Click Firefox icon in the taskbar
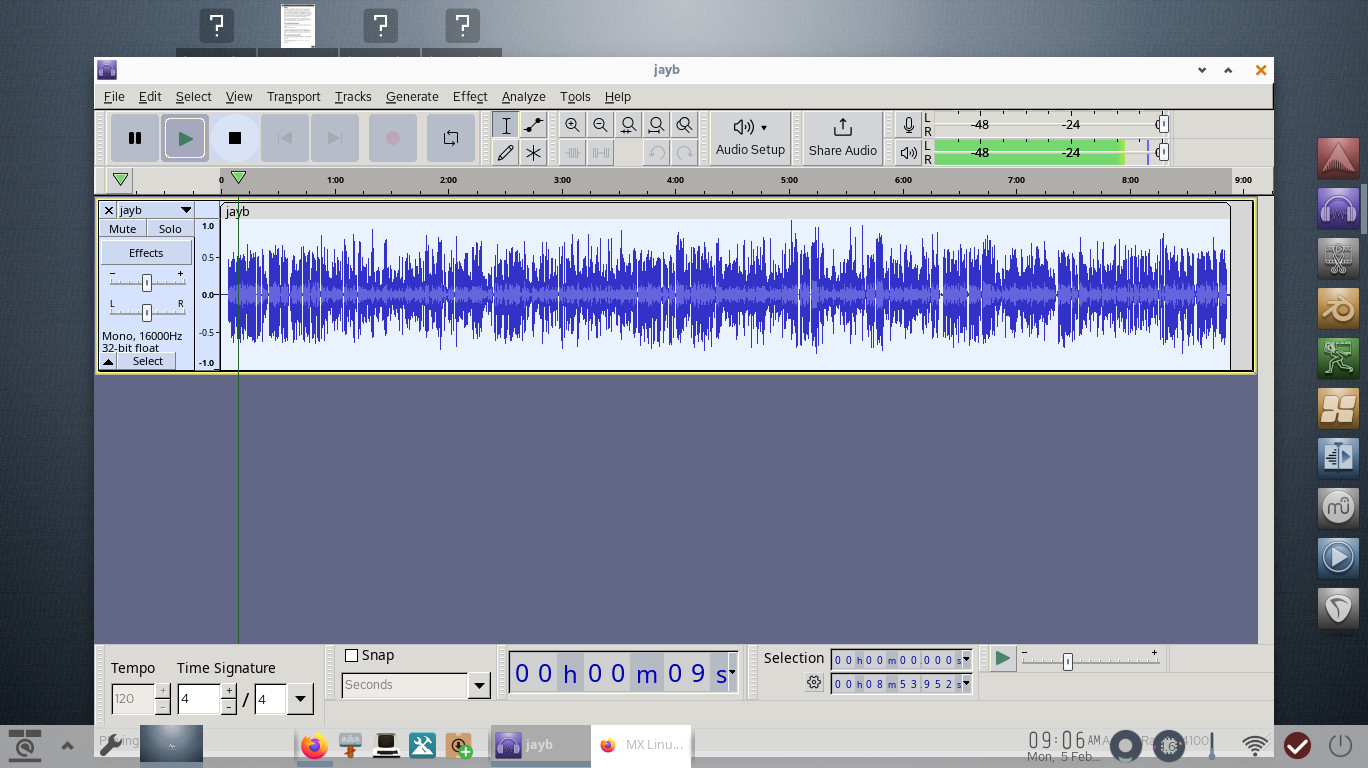Image resolution: width=1368 pixels, height=768 pixels. tap(314, 746)
